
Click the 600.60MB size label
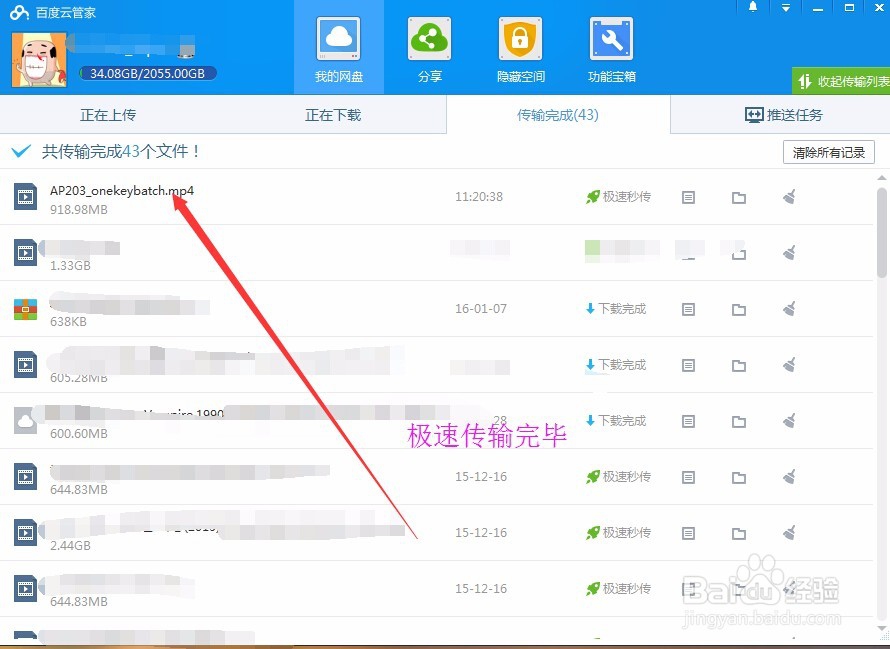pos(79,433)
